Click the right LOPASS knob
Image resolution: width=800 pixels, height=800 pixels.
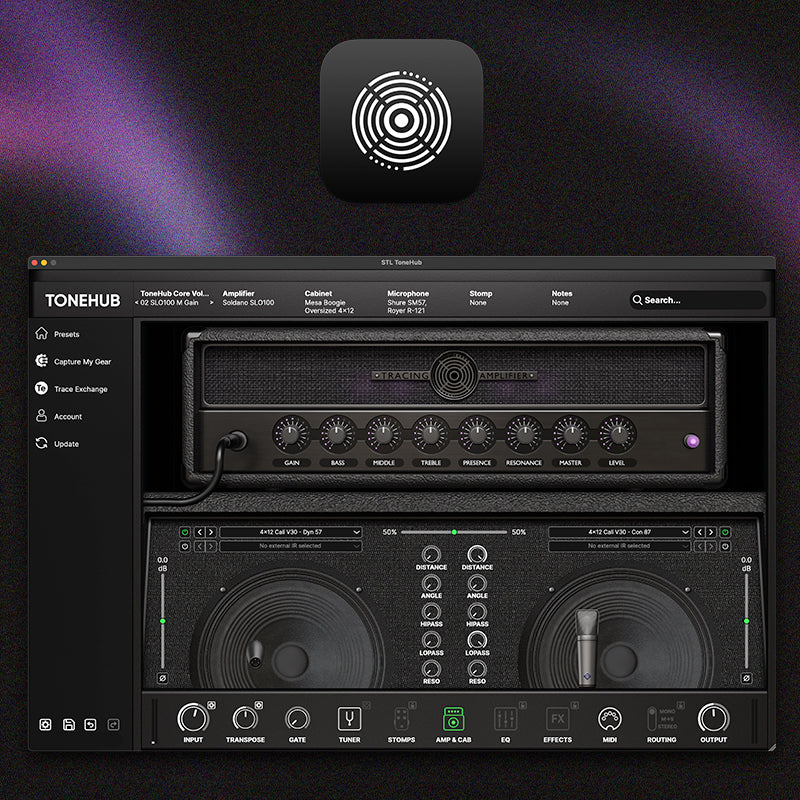click(477, 640)
